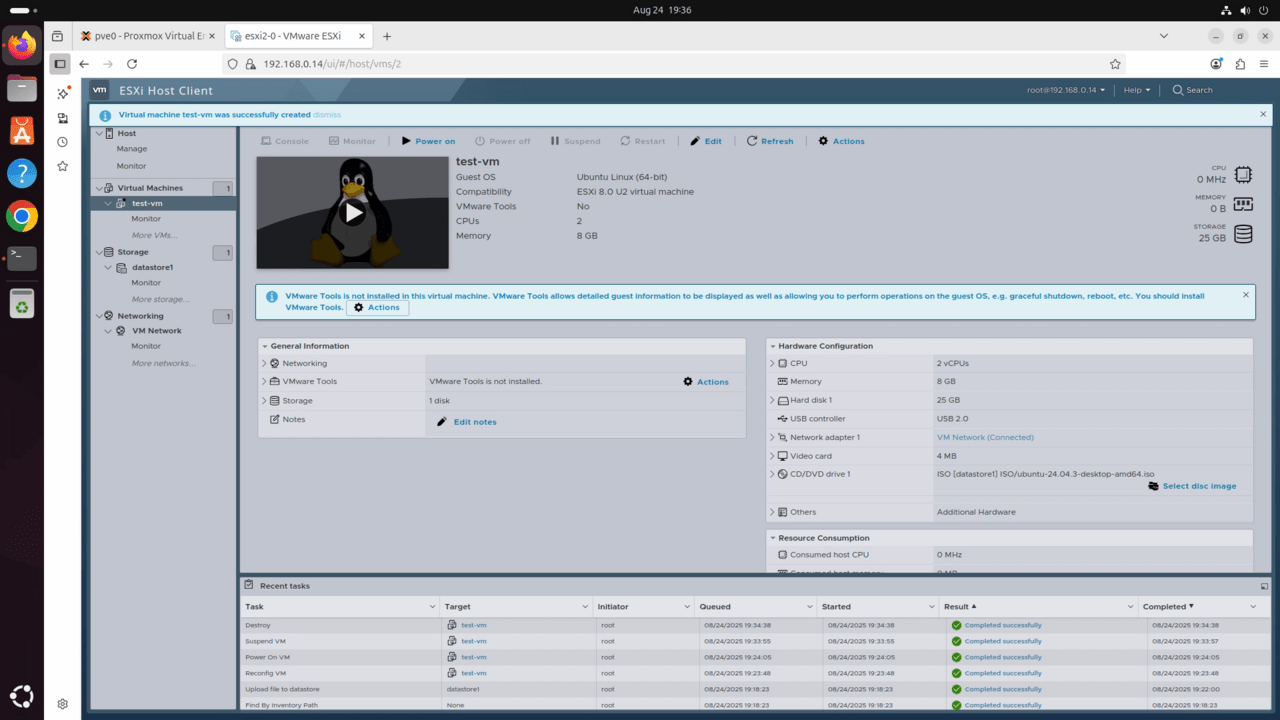The height and width of the screenshot is (720, 1280).
Task: Open a new browser tab
Action: click(387, 36)
